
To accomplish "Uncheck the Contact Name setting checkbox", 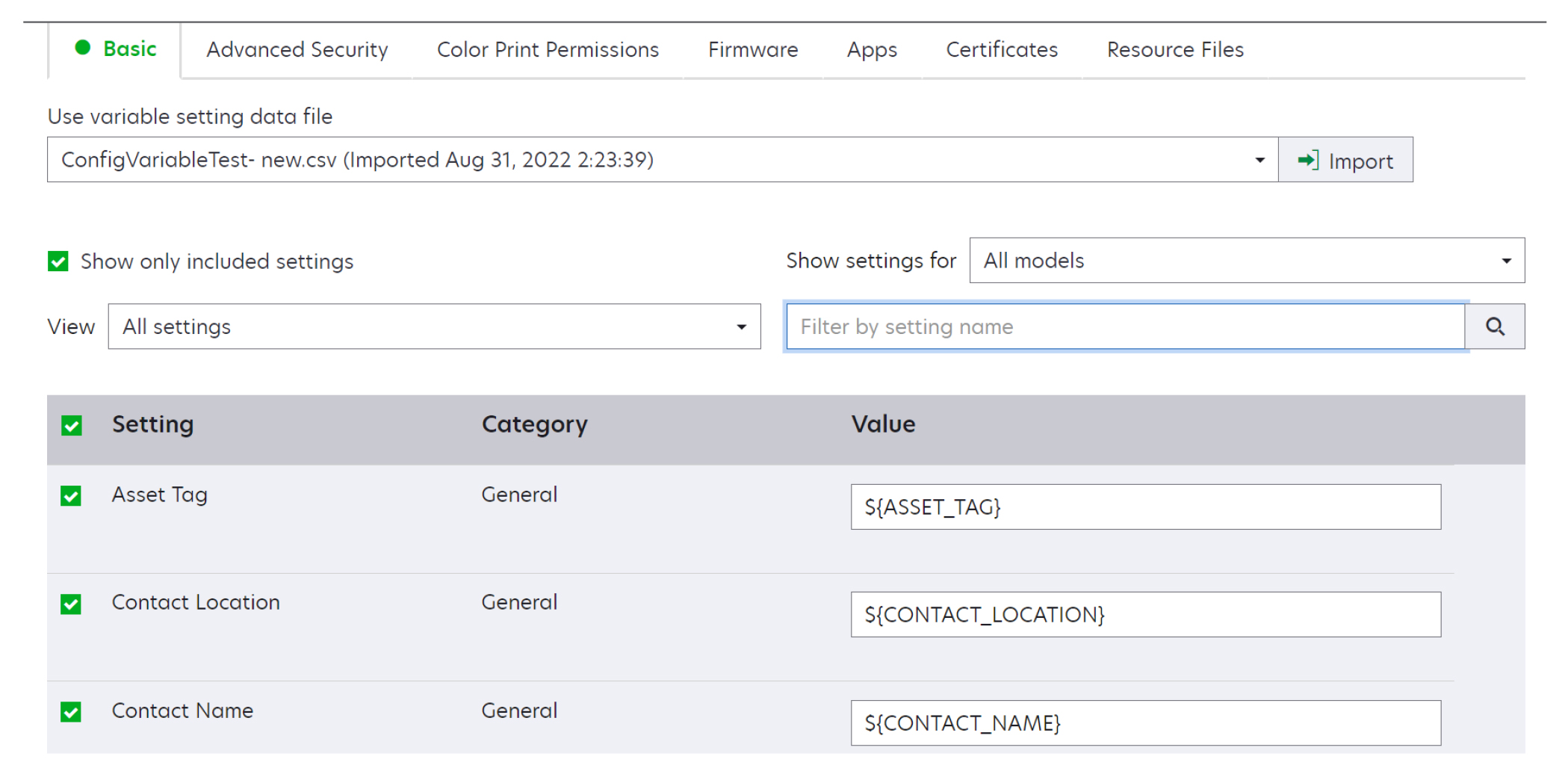I will (x=72, y=711).
